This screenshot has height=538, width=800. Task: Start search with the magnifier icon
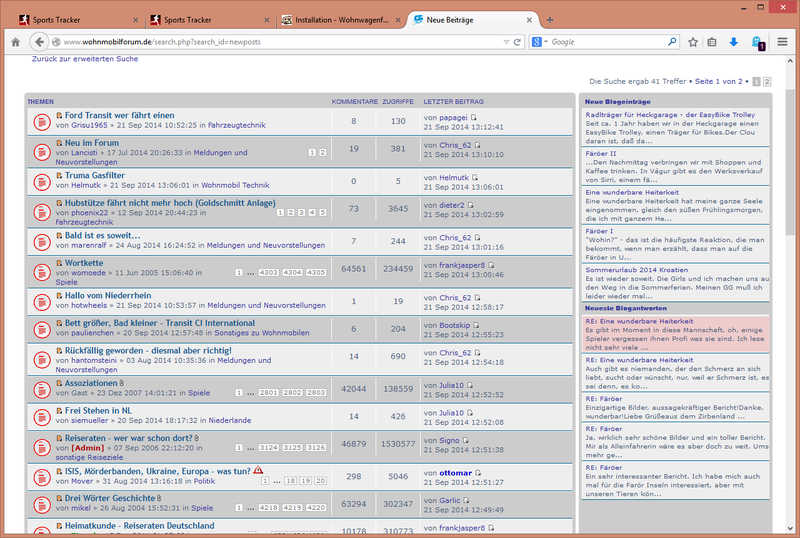point(672,42)
